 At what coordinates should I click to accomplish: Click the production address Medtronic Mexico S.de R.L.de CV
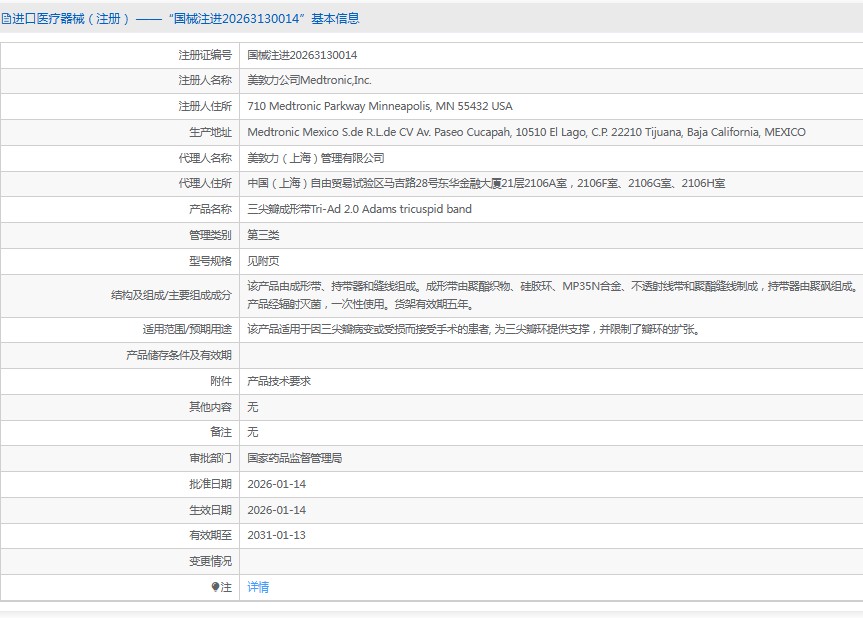(x=526, y=132)
